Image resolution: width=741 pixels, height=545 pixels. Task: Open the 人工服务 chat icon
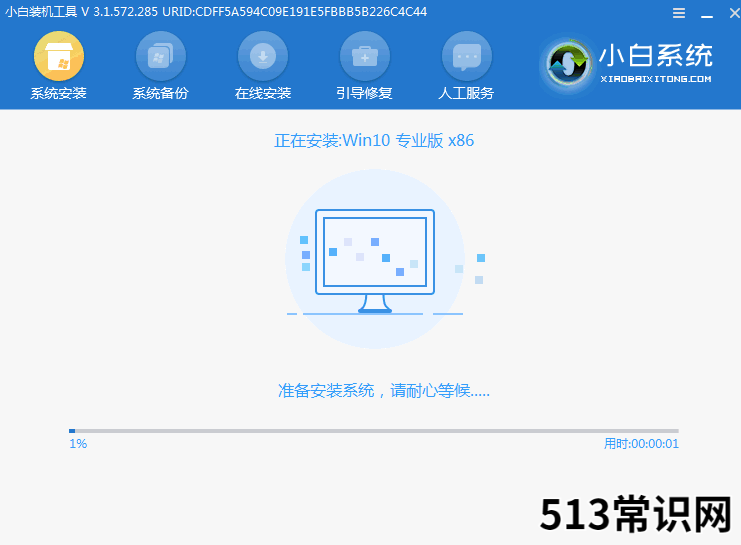pos(467,56)
